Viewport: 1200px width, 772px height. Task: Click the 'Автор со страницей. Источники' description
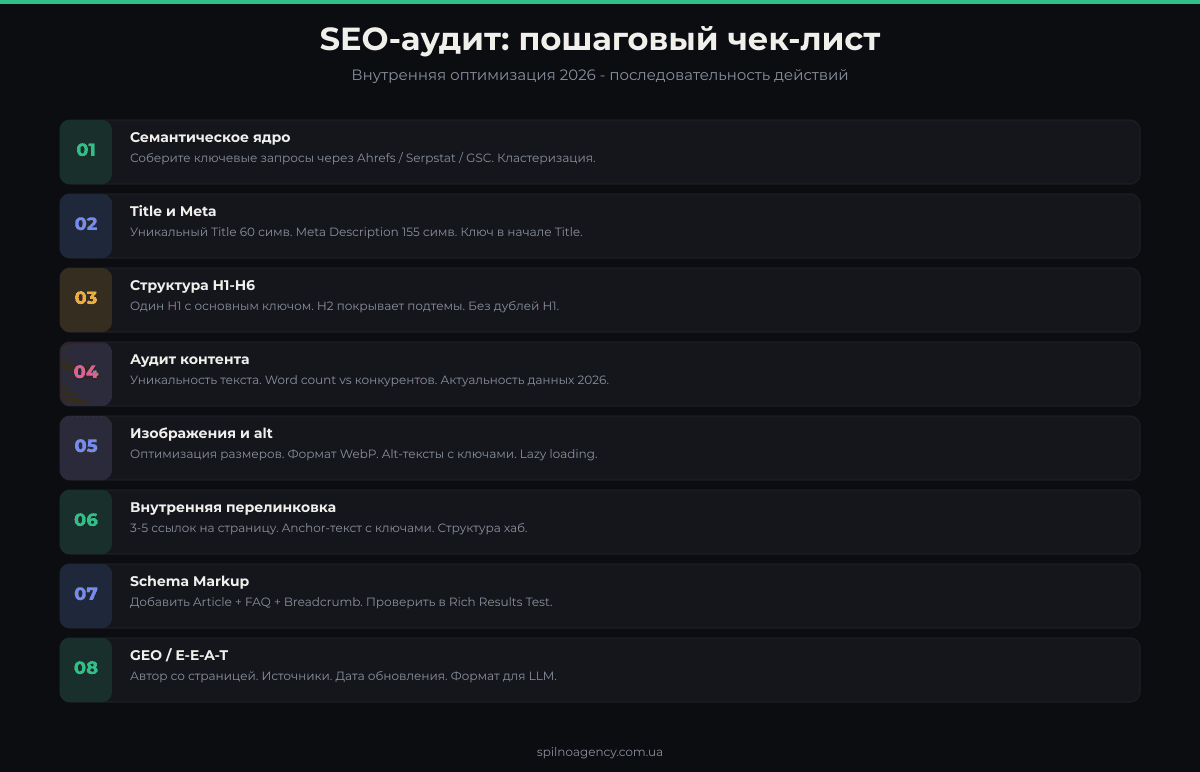(x=343, y=676)
